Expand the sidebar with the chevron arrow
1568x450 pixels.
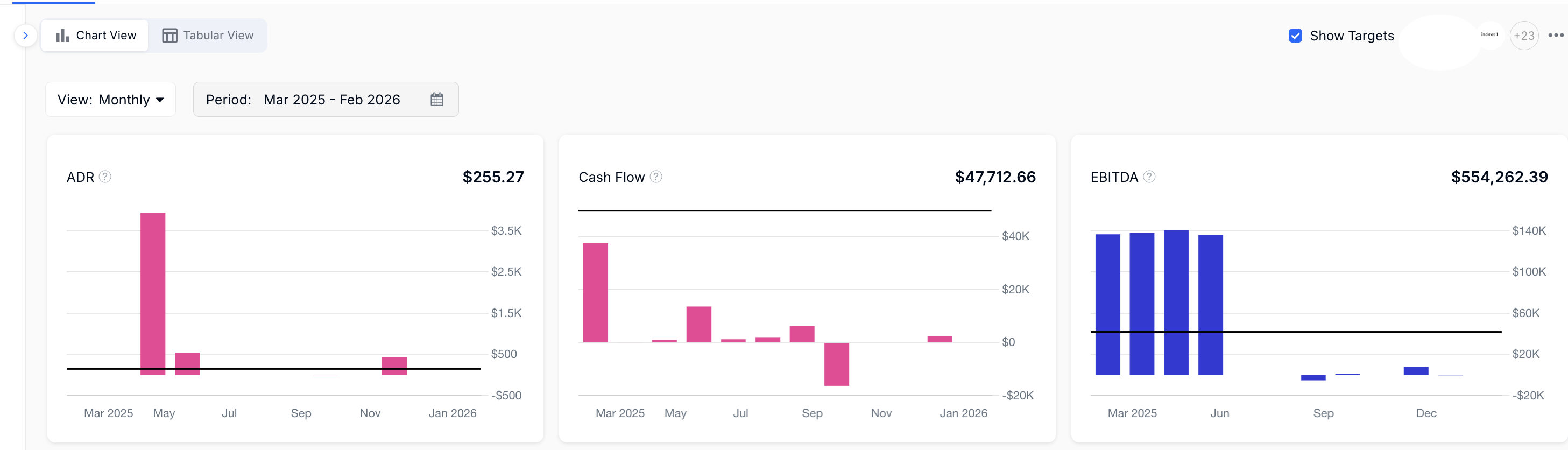click(x=25, y=36)
